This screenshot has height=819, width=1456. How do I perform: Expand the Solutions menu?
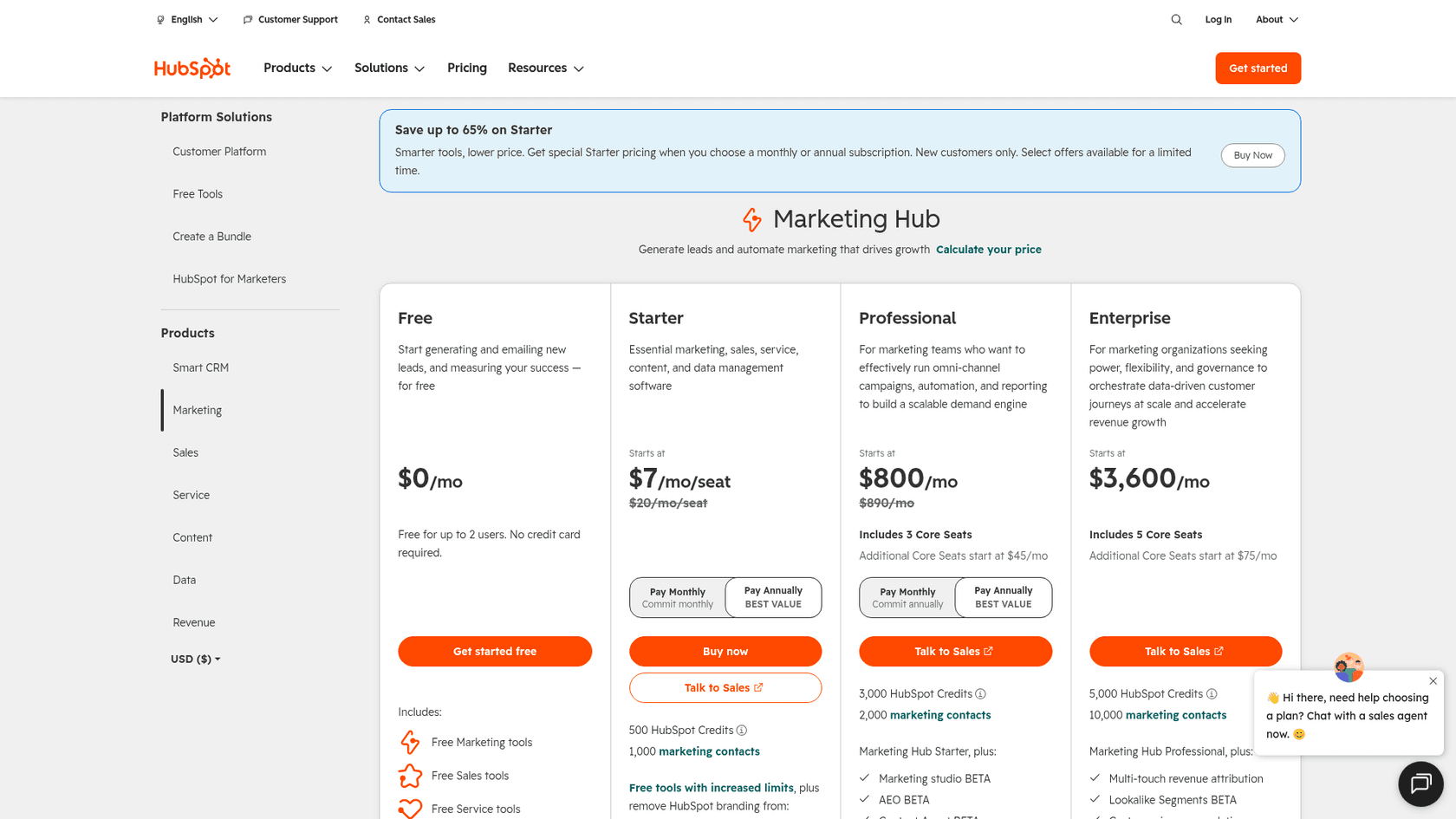click(389, 68)
